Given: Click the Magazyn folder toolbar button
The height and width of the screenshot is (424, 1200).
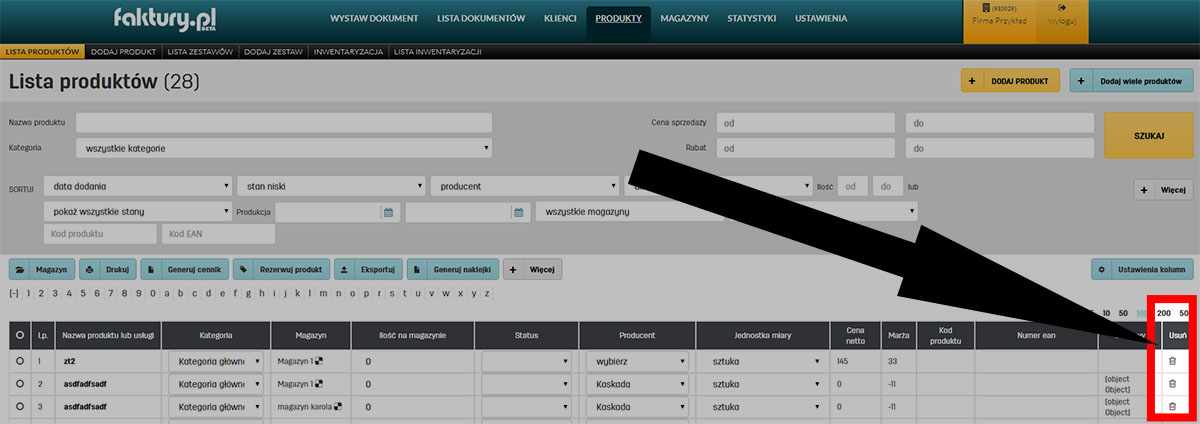Looking at the screenshot, I should 42,270.
